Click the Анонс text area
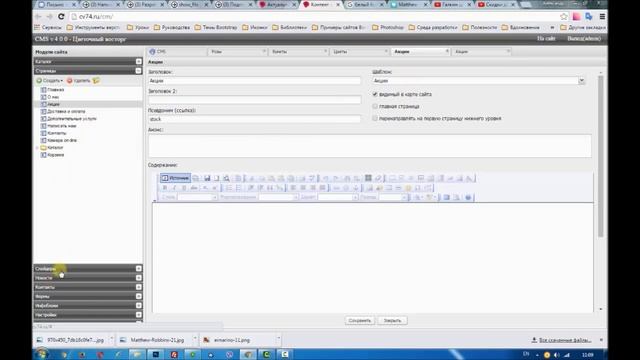The image size is (640, 360). coord(369,146)
